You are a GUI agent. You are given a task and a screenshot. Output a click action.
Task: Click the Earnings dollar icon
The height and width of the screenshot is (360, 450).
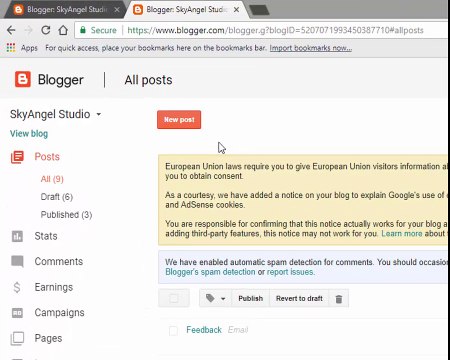17,287
